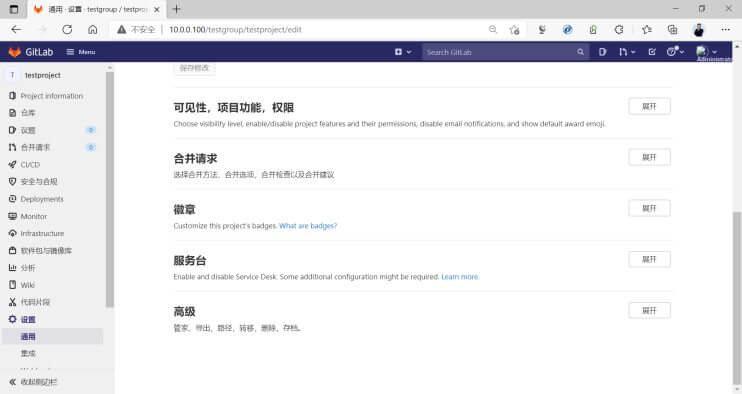The width and height of the screenshot is (742, 394).
Task: Click the search magnifier icon
Action: (580, 52)
